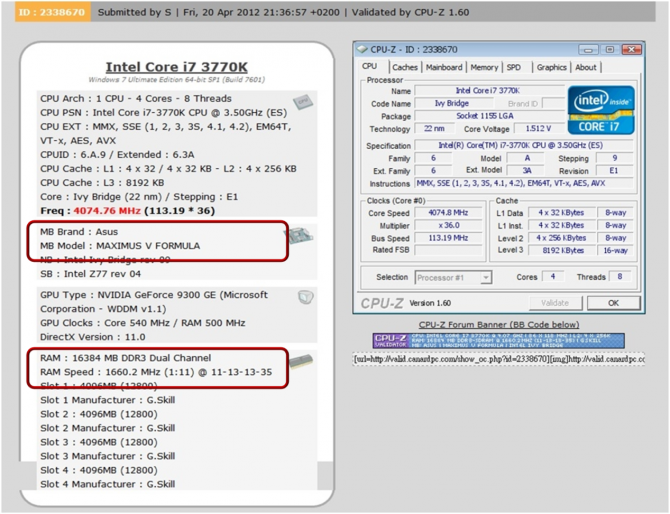Viewport: 670px width, 514px height.
Task: Click the Slot 4 : 4096MB (12800) line
Action: tap(99, 470)
